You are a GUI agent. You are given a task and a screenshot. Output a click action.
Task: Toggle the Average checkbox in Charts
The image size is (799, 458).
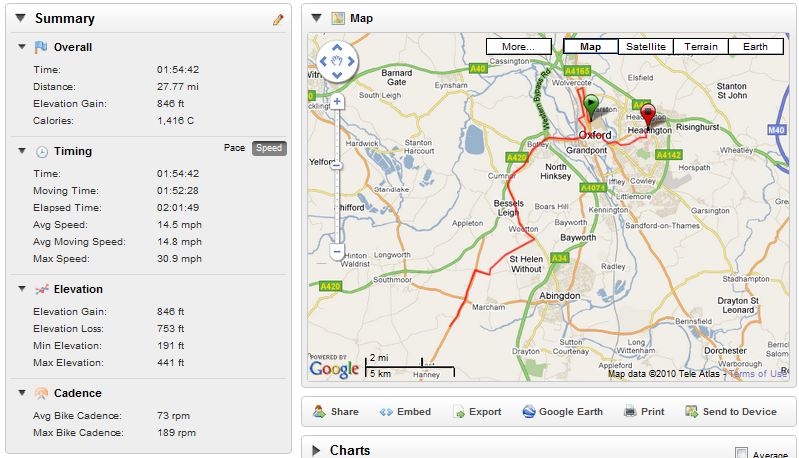coord(741,453)
